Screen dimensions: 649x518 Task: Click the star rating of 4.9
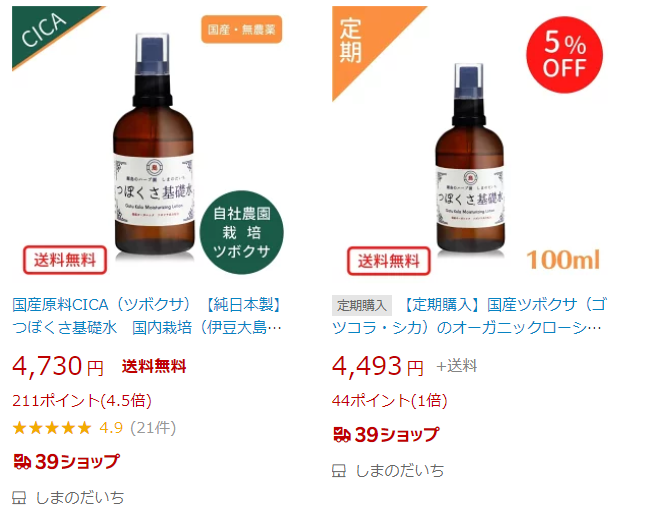(52, 428)
